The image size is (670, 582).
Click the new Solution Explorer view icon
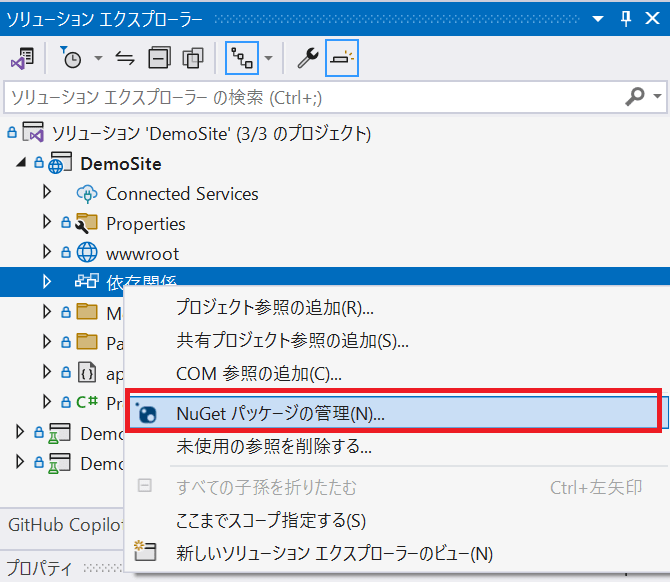[145, 551]
